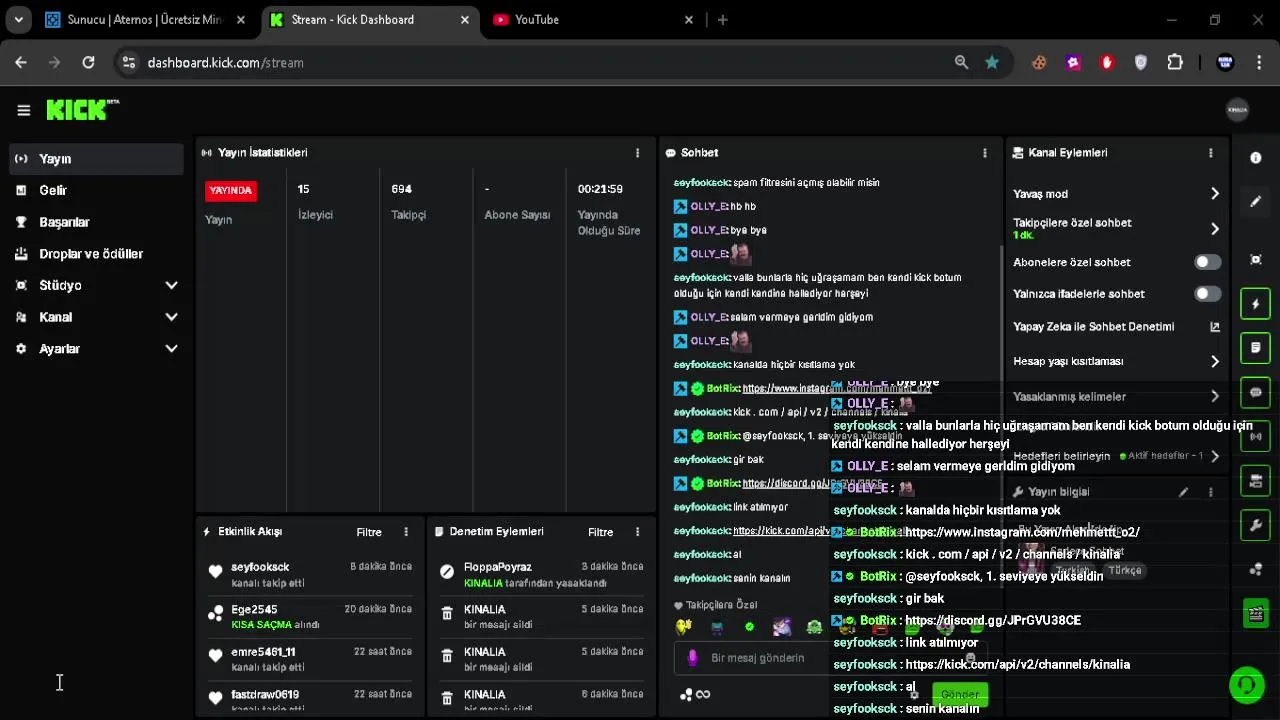Open the info icon in right sidebar
The image size is (1280, 720).
[1256, 158]
